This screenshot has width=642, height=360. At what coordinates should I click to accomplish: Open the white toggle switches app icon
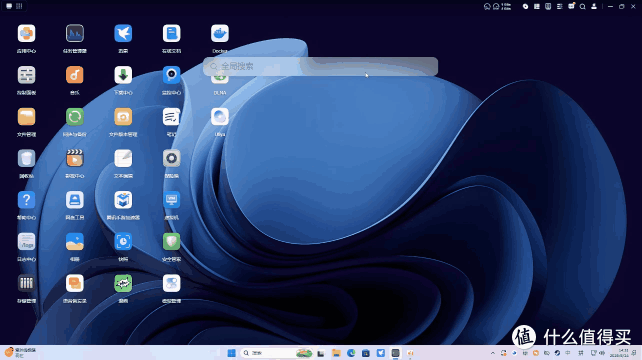click(x=171, y=283)
